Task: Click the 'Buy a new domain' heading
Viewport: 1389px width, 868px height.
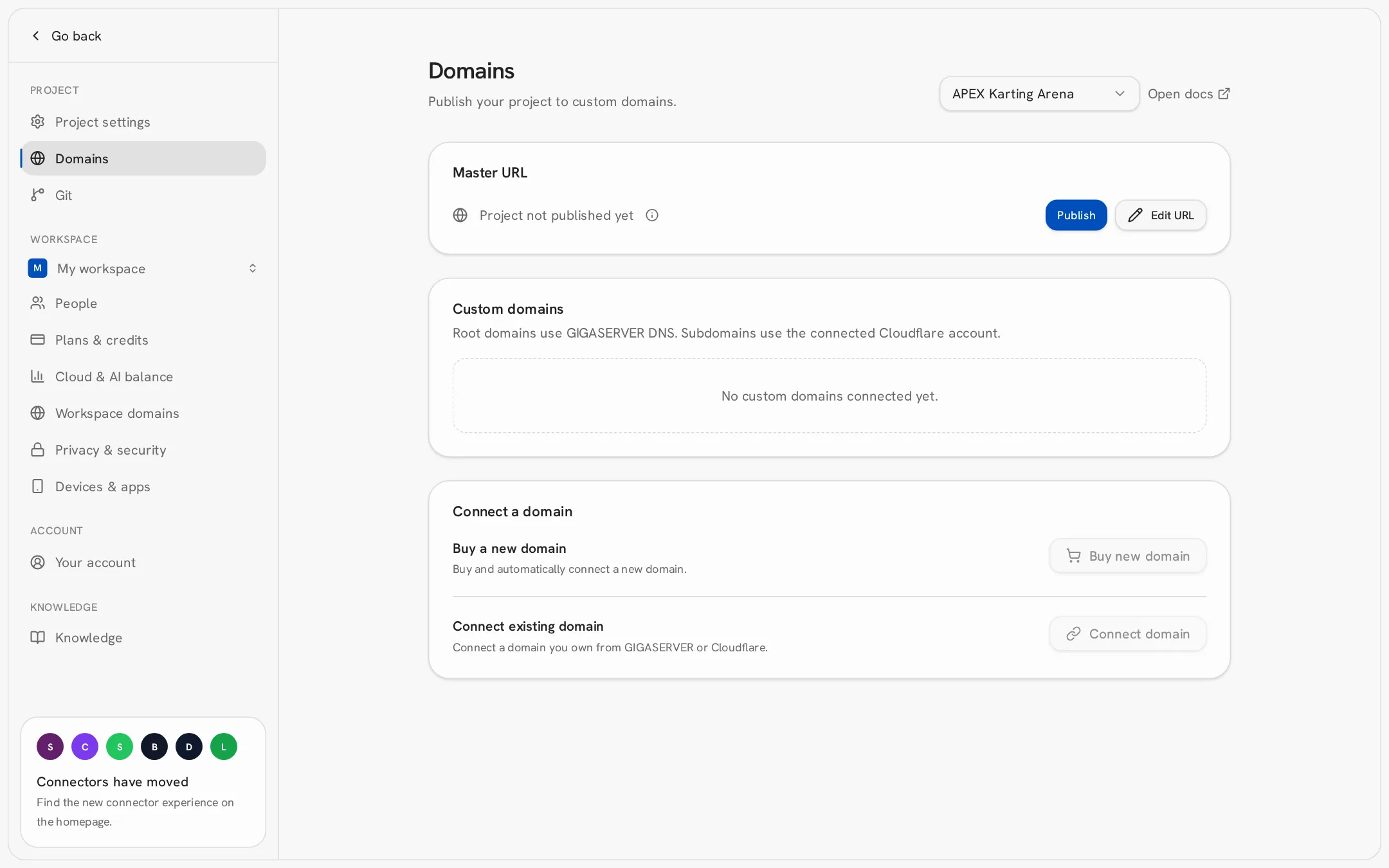Action: tap(509, 548)
